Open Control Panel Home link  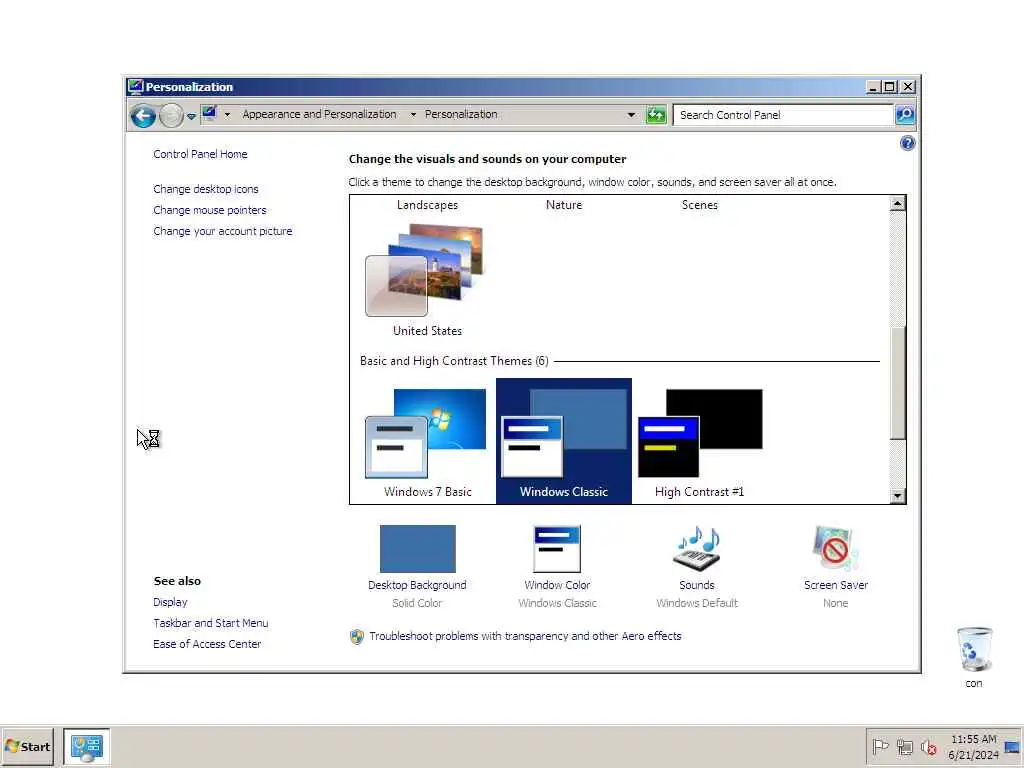200,154
